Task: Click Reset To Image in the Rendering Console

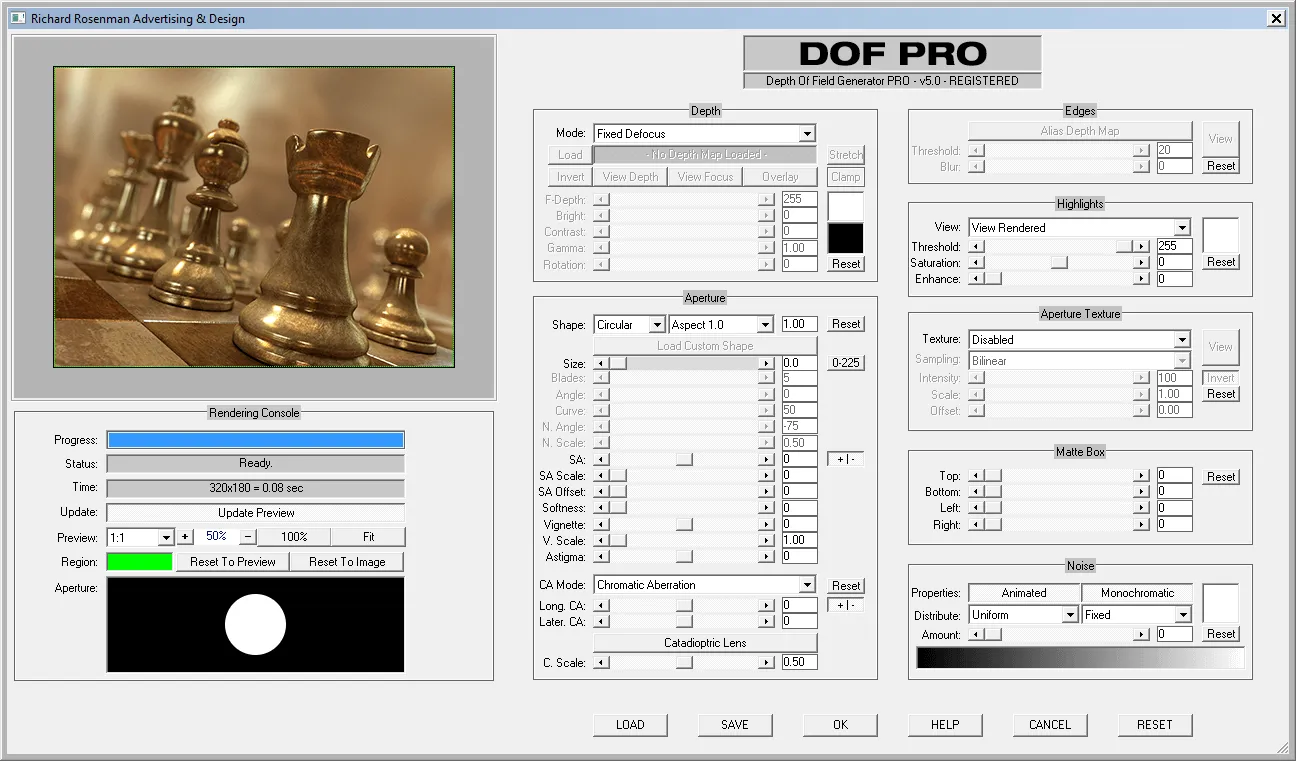Action: (x=346, y=561)
